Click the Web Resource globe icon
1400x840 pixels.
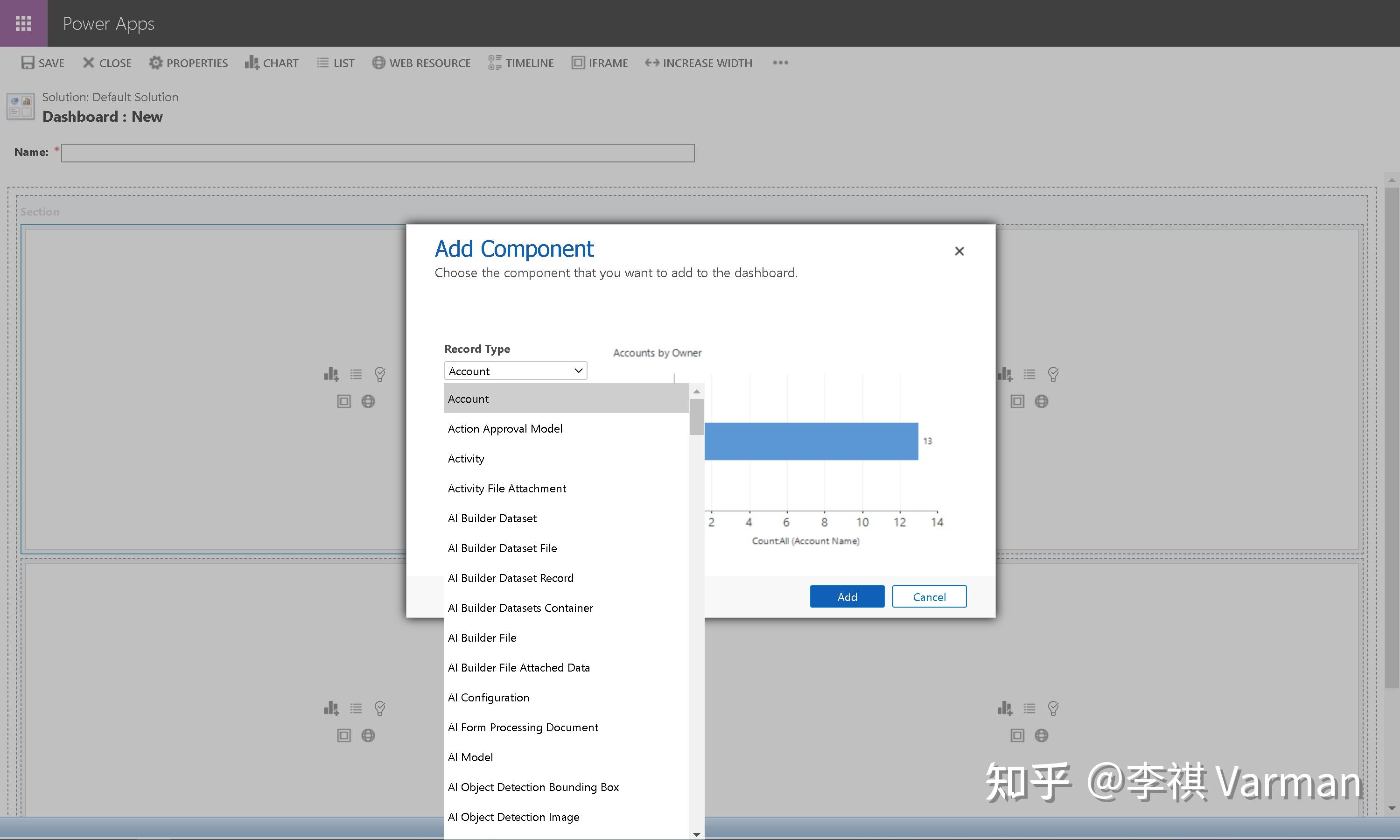(378, 63)
